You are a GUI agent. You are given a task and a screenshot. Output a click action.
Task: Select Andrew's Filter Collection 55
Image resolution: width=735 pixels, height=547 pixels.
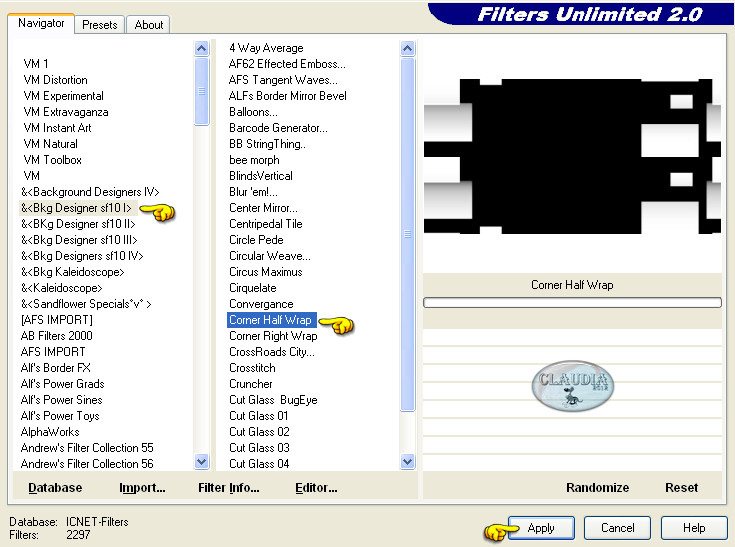point(87,448)
